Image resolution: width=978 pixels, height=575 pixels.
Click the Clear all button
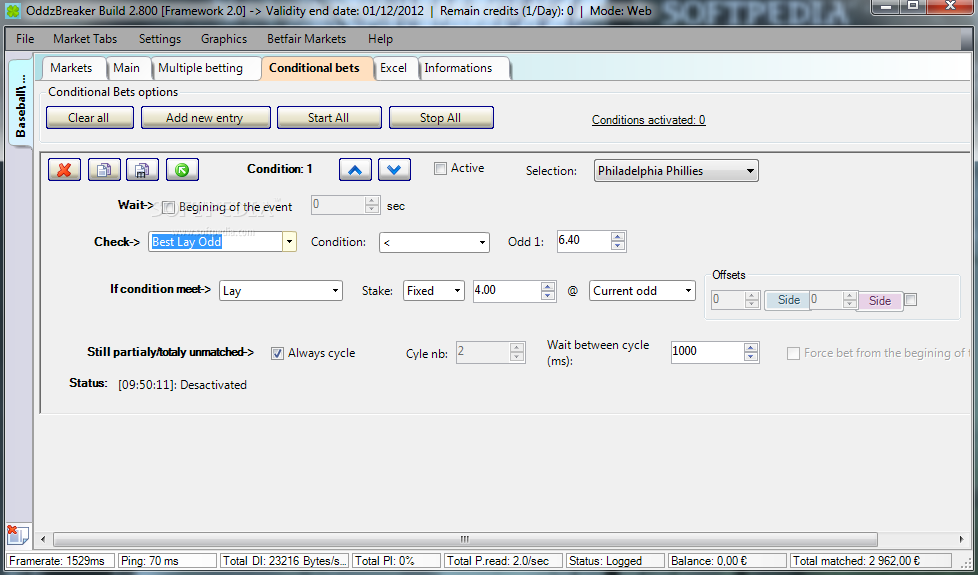[x=89, y=118]
